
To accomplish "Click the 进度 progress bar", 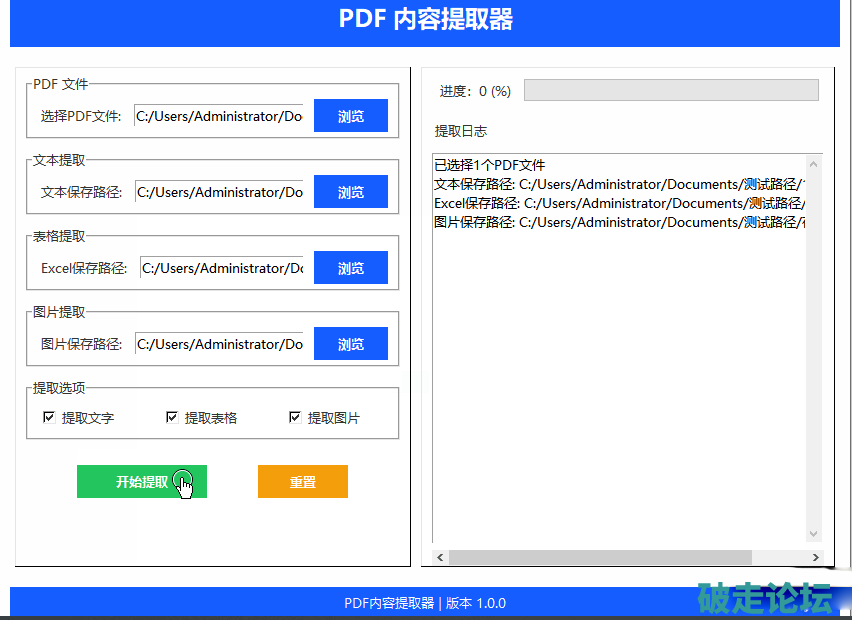I will [670, 91].
